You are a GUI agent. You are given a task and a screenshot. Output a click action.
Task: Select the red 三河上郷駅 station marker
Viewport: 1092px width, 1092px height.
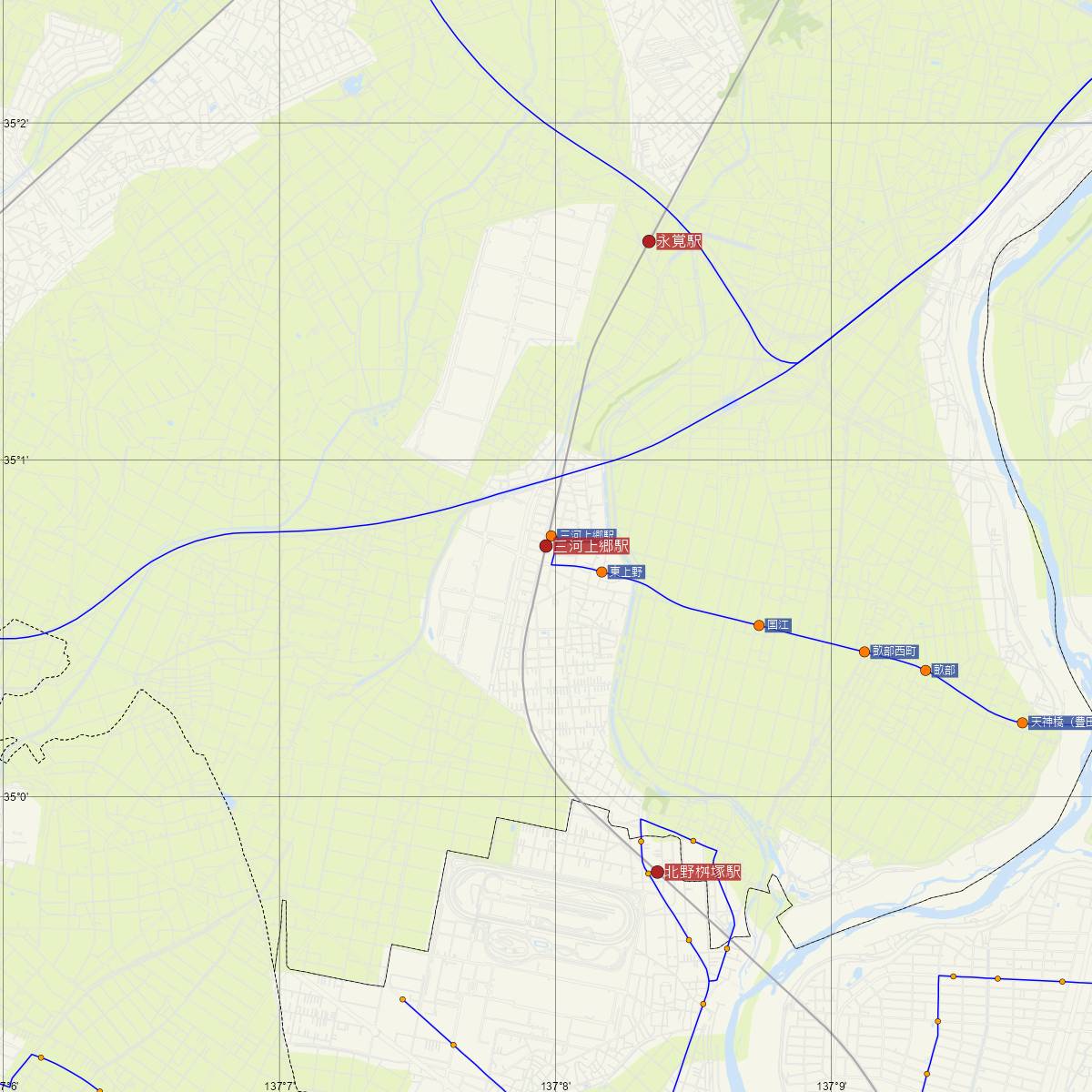[x=546, y=546]
